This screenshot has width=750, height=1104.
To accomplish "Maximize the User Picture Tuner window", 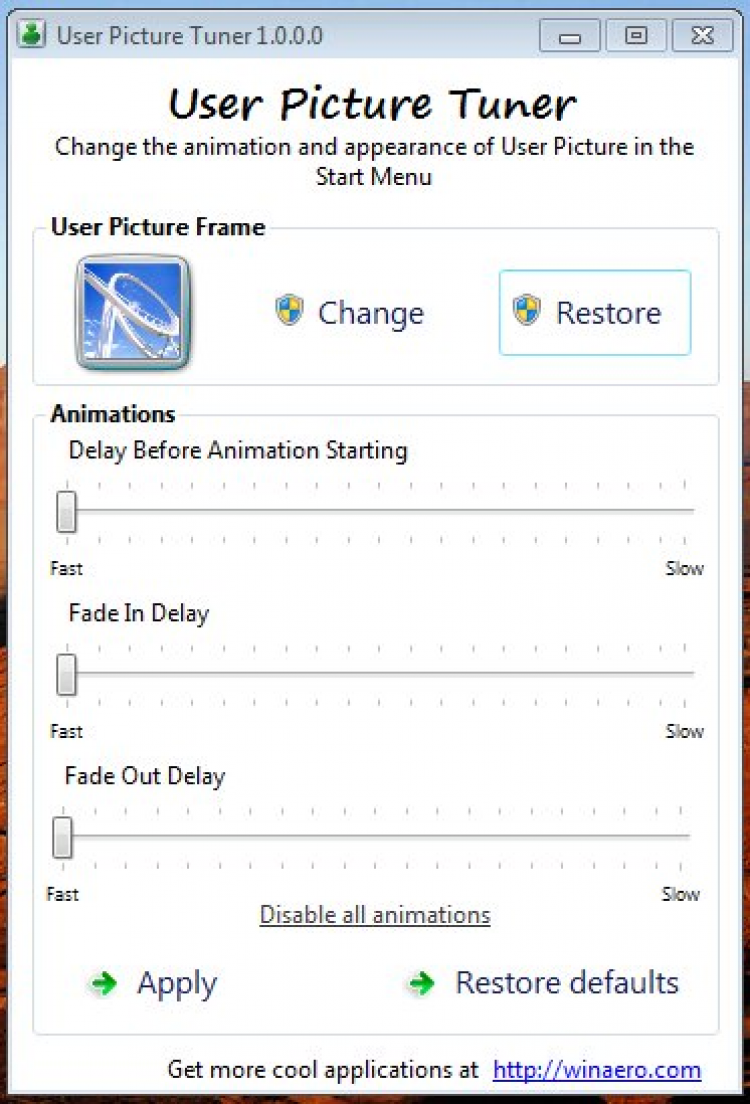I will [x=635, y=37].
